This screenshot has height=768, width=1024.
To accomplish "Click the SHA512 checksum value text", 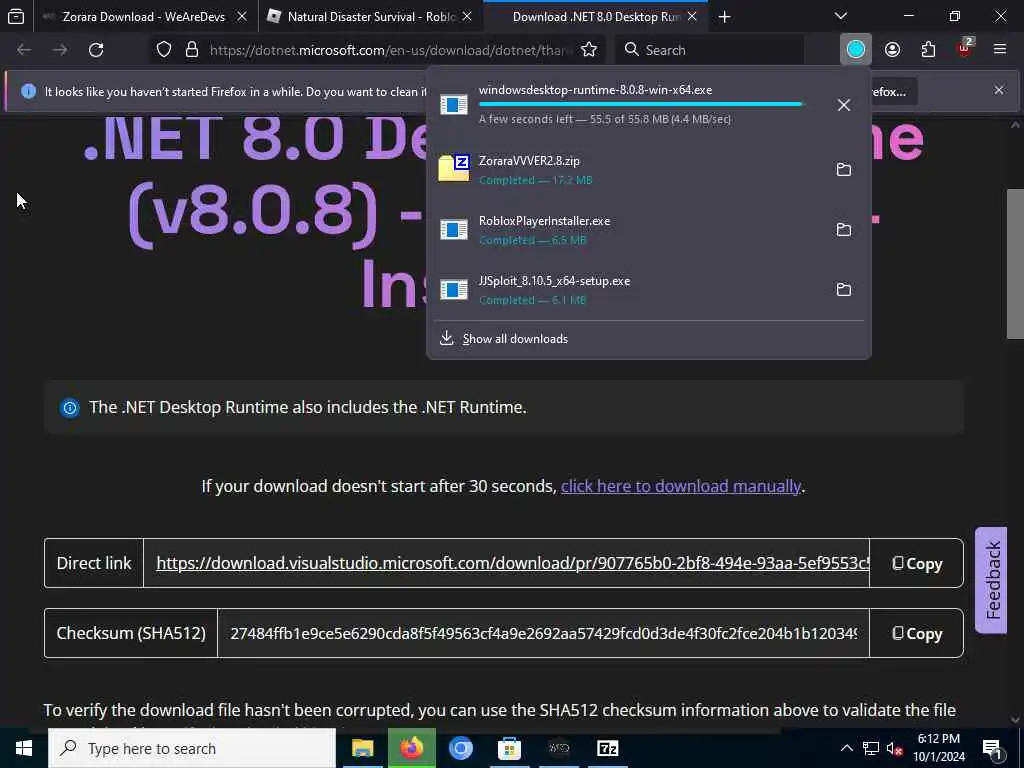I will coord(543,633).
